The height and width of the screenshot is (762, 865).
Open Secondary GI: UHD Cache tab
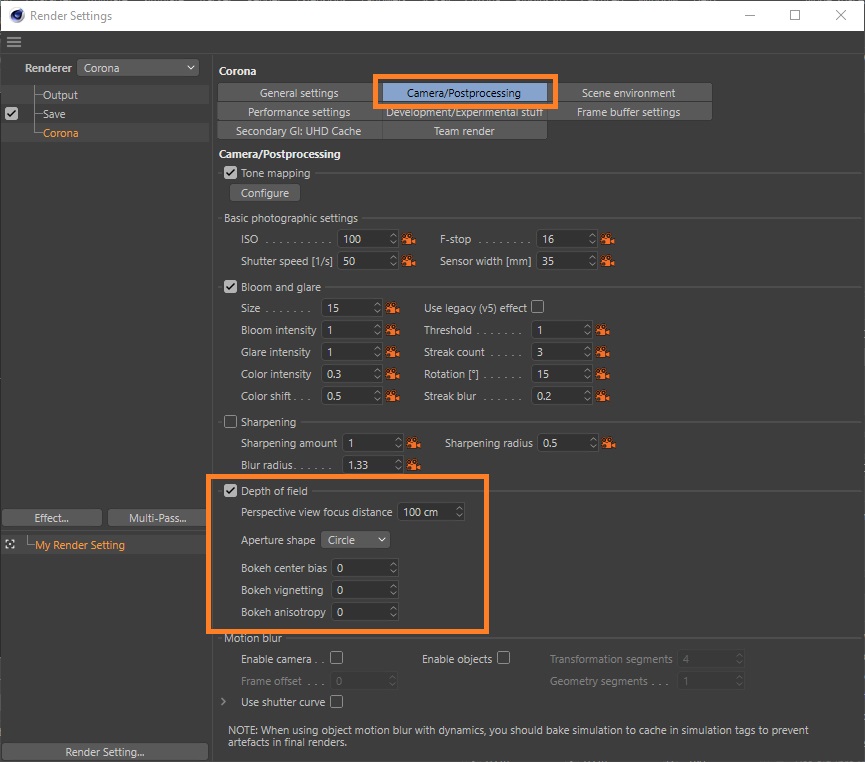(299, 131)
